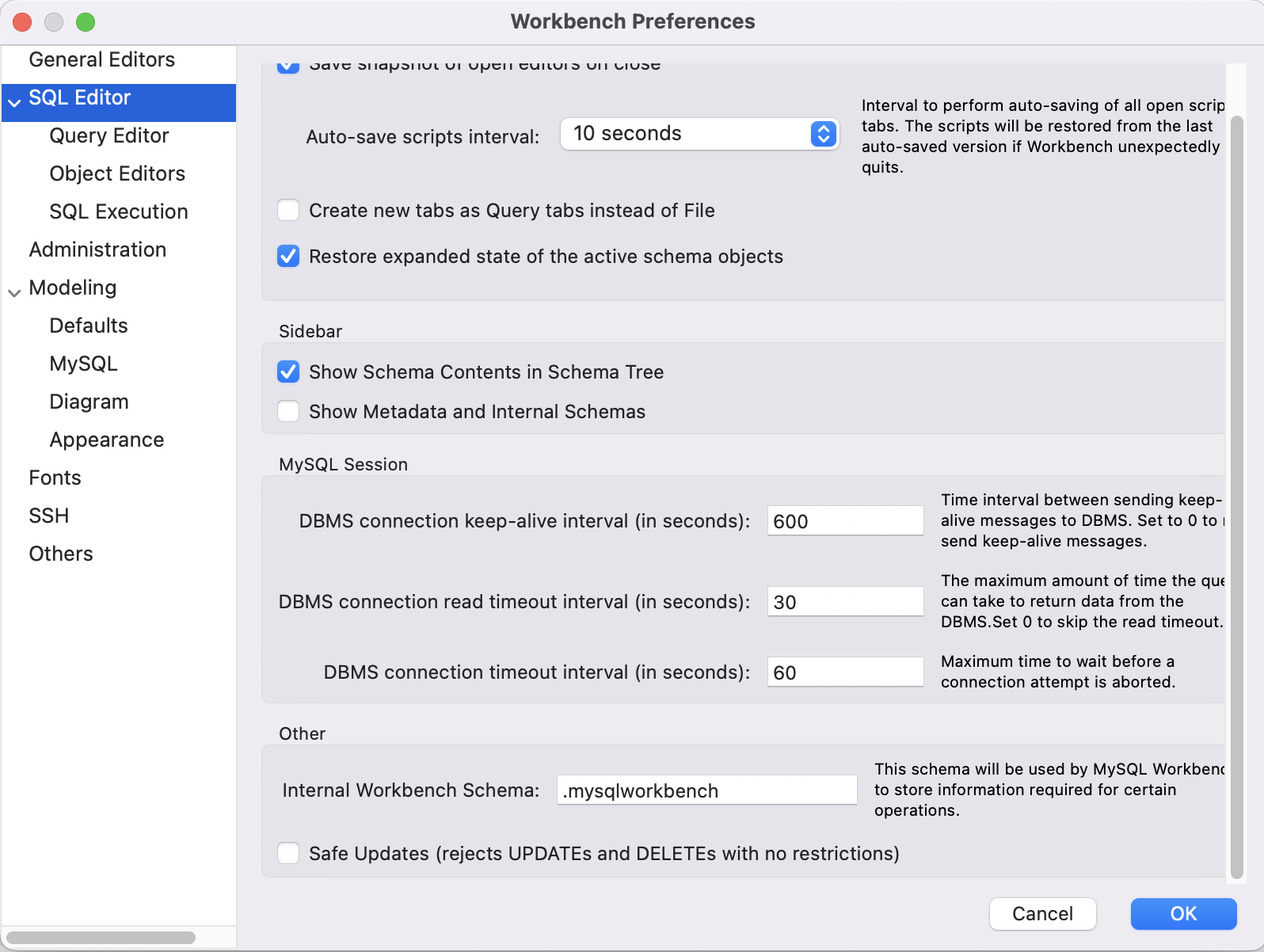Click the sidebar horizontal scrollbar

pyautogui.click(x=101, y=938)
